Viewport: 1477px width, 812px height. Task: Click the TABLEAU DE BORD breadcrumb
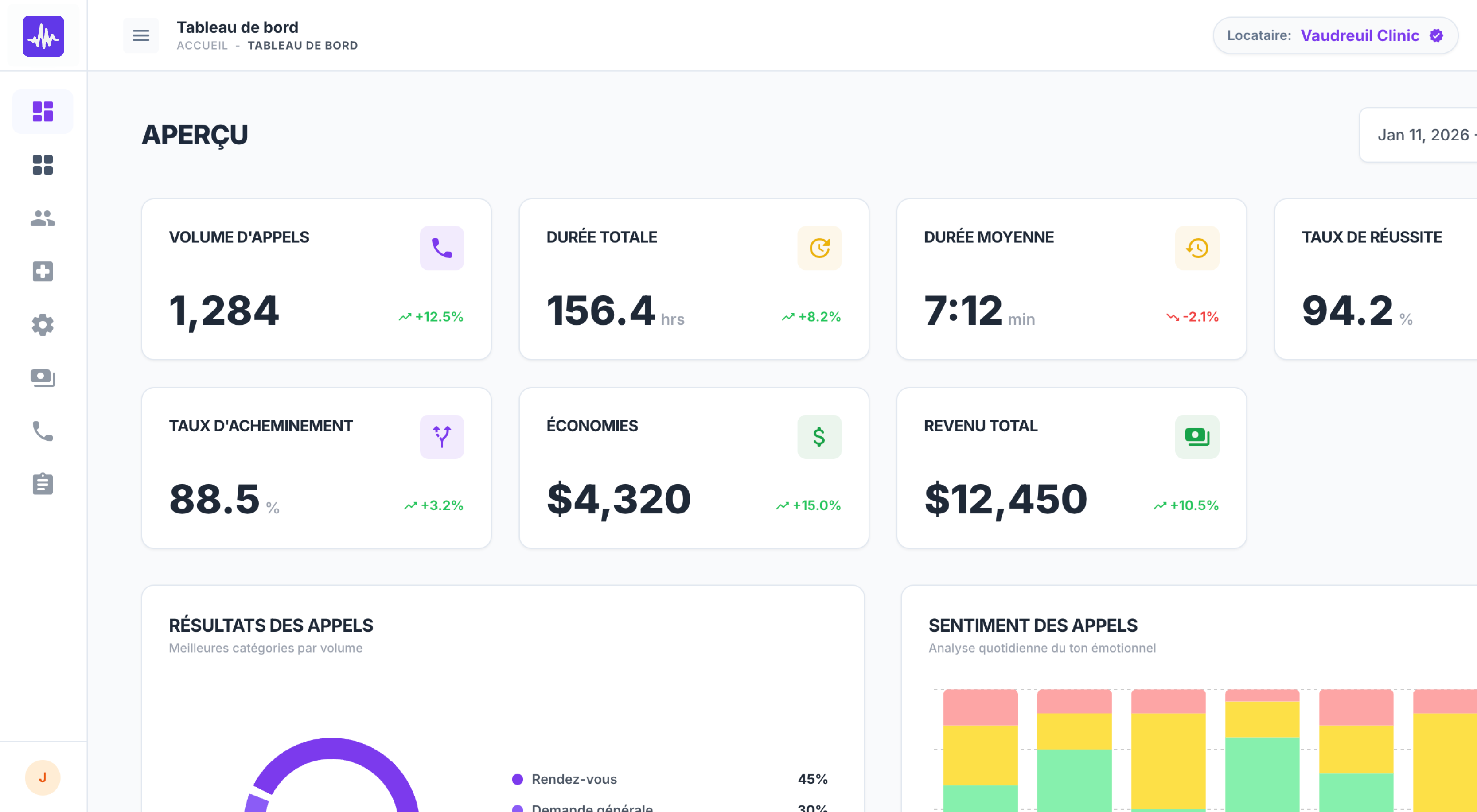[x=302, y=45]
